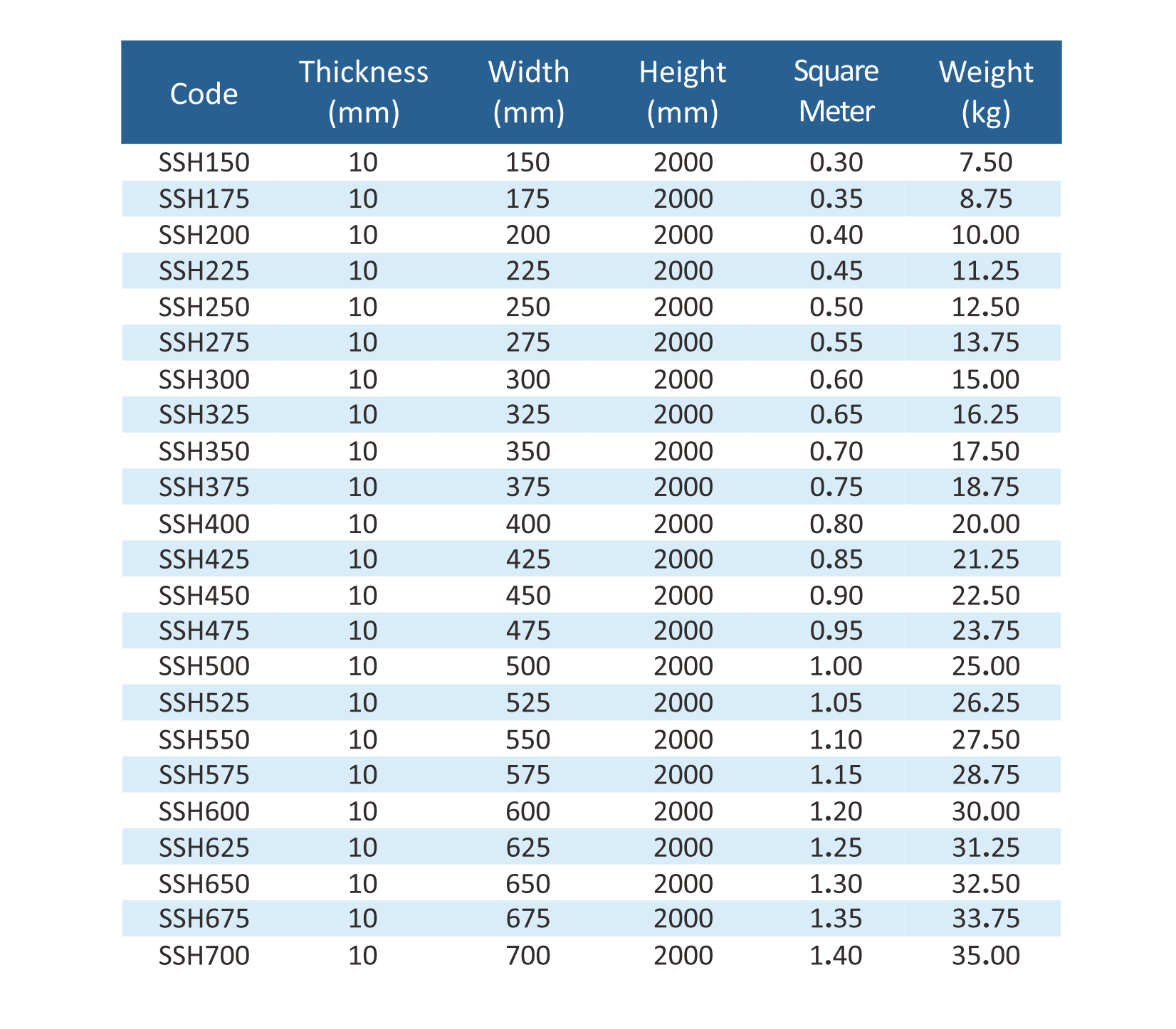Select the SSH150 code cell

[204, 163]
